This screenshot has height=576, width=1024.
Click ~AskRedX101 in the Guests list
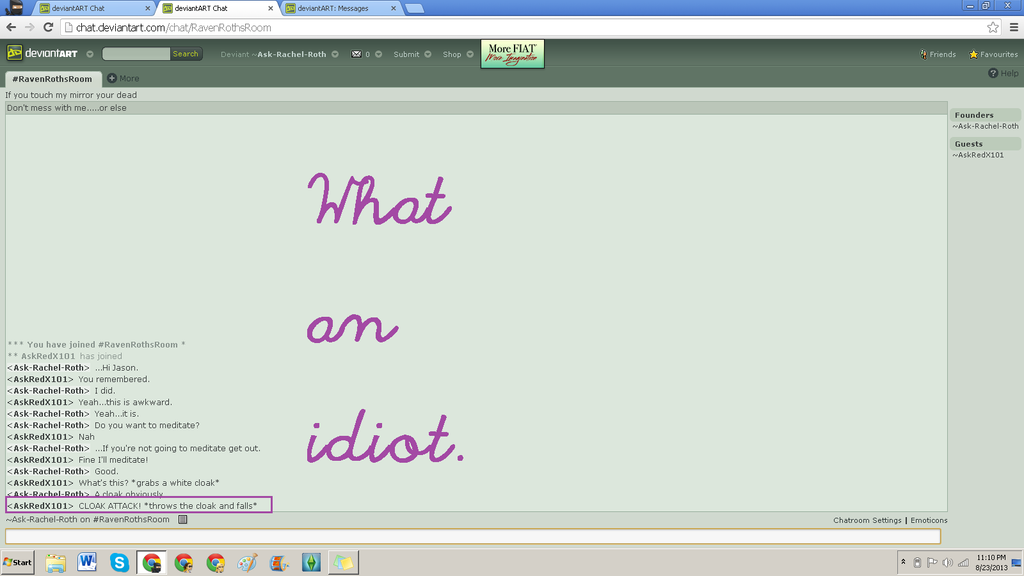978,155
